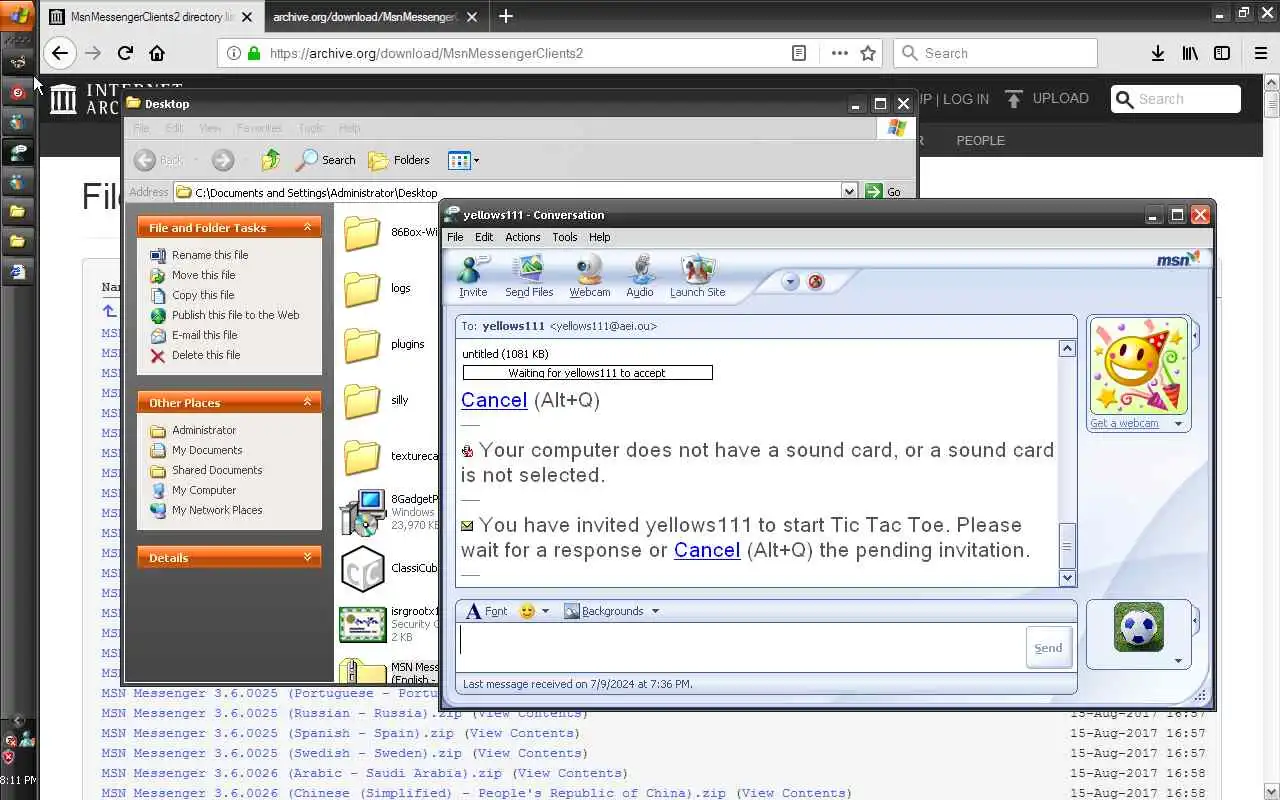Click Explorer Up folder icon

pos(270,160)
